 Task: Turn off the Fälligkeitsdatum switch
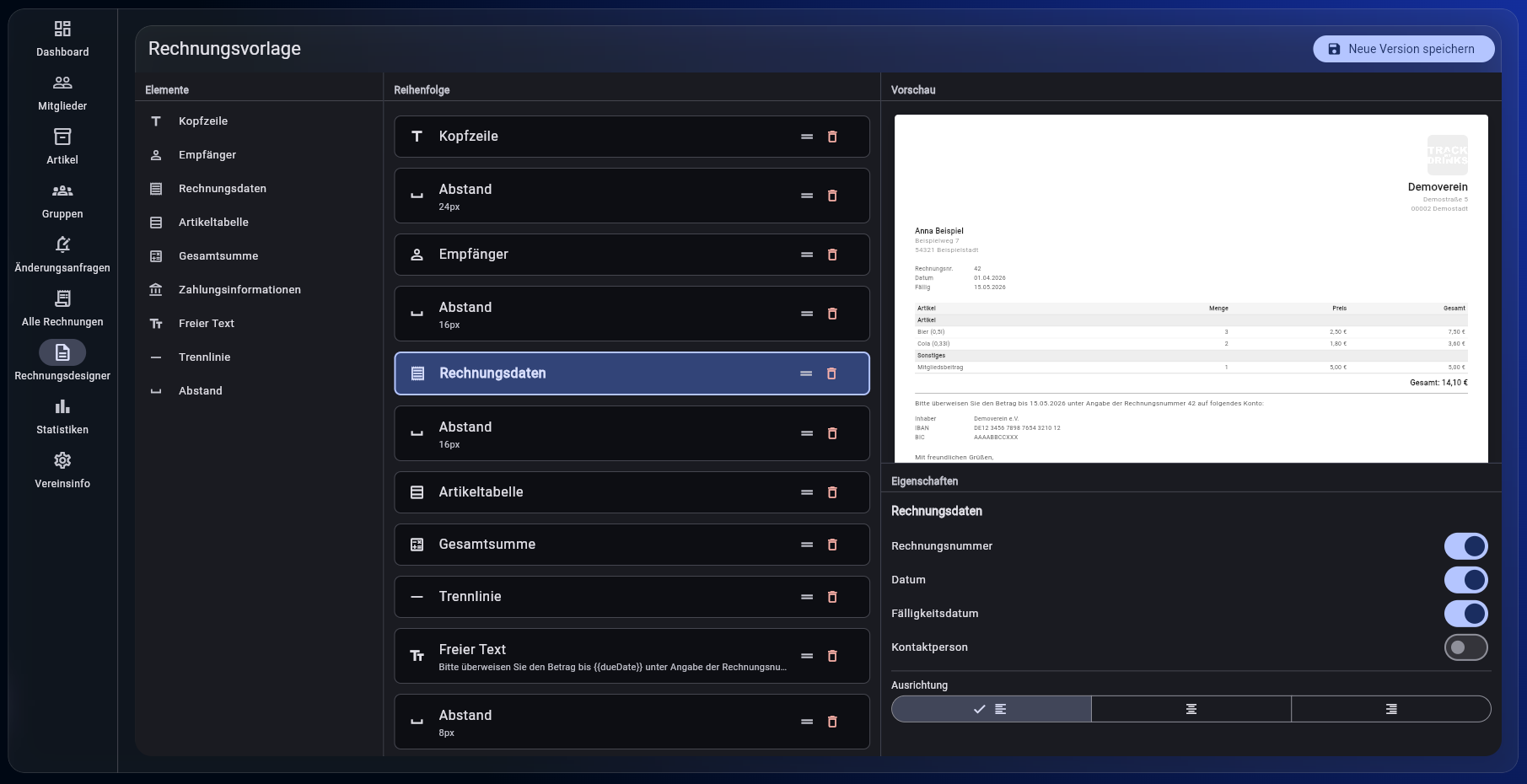pyautogui.click(x=1465, y=614)
